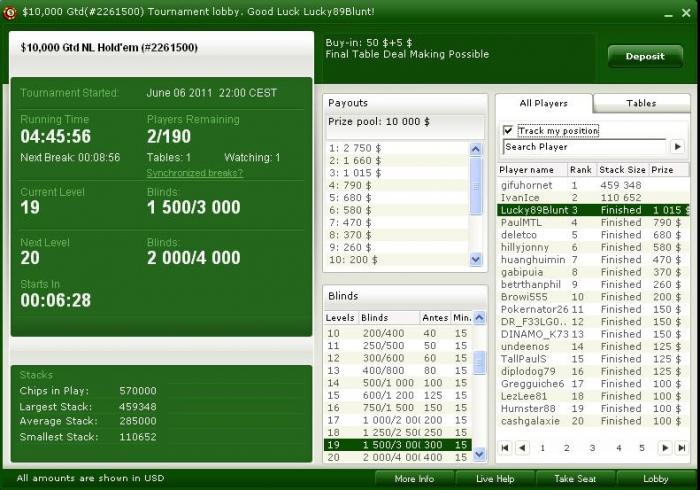Open Live Help
Viewport: 700px width, 490px height.
tap(495, 479)
